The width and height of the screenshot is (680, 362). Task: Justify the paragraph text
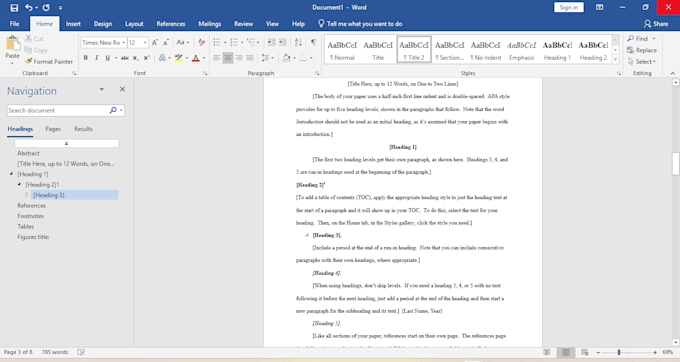[250, 58]
